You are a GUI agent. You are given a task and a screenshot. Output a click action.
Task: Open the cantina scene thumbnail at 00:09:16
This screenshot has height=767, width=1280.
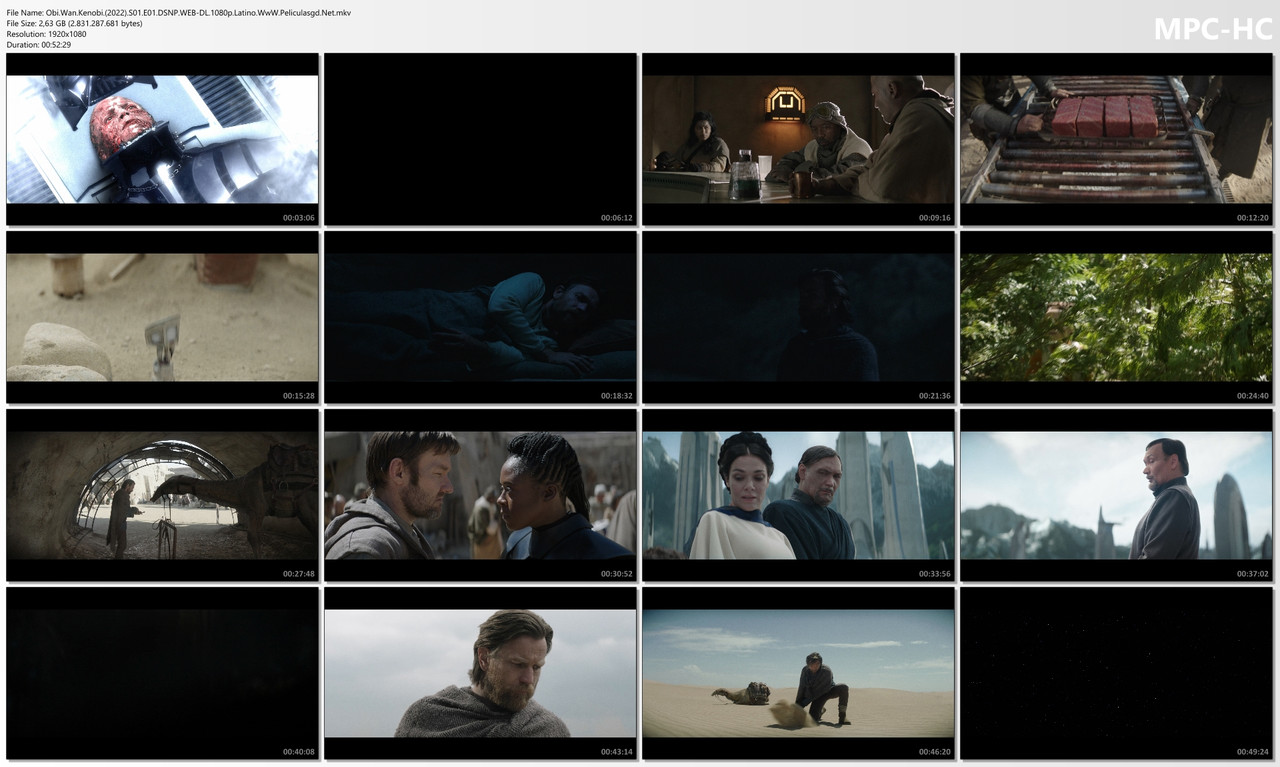pos(798,139)
